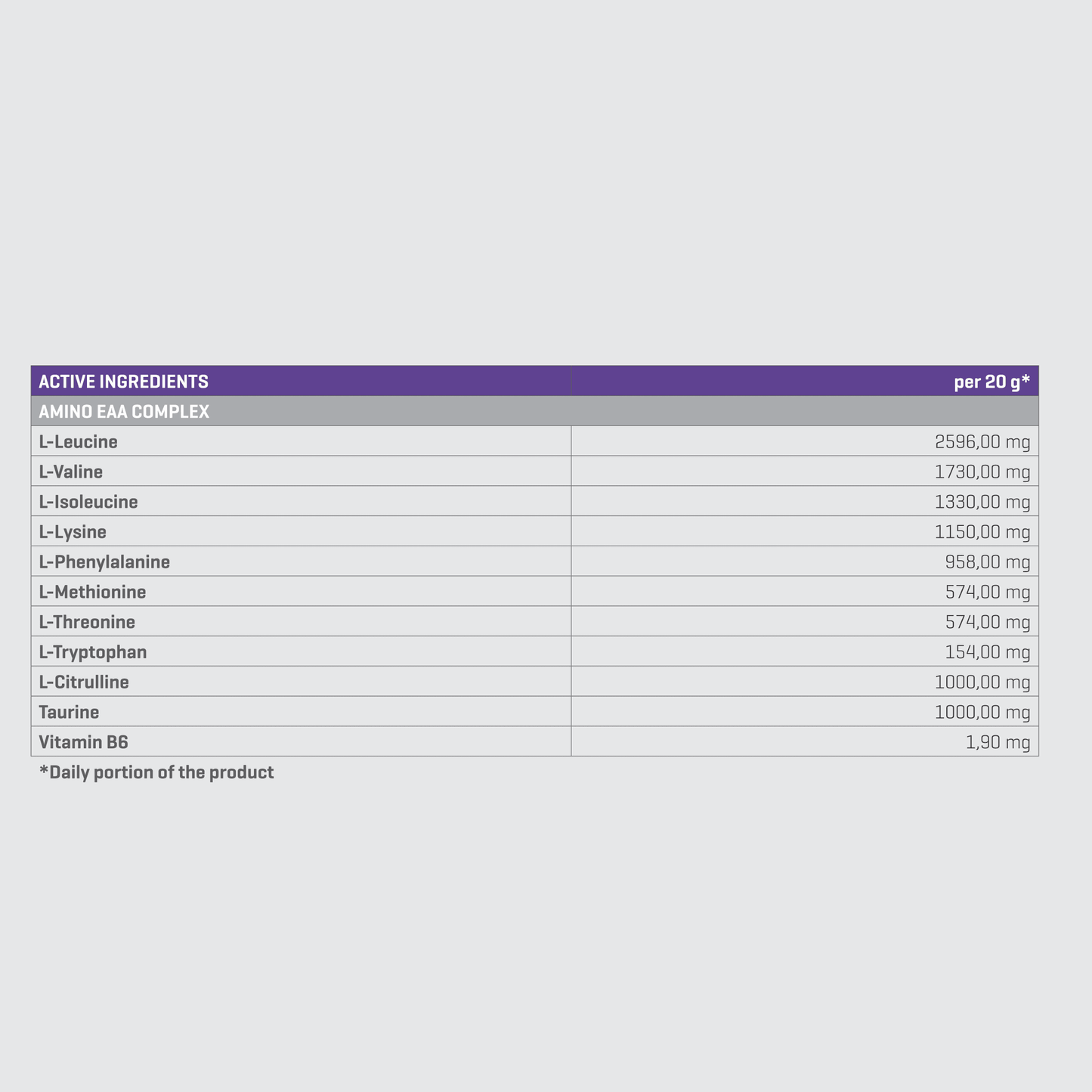
Task: Select the AMINO EAA COMPLEX section row
Action: (x=535, y=411)
